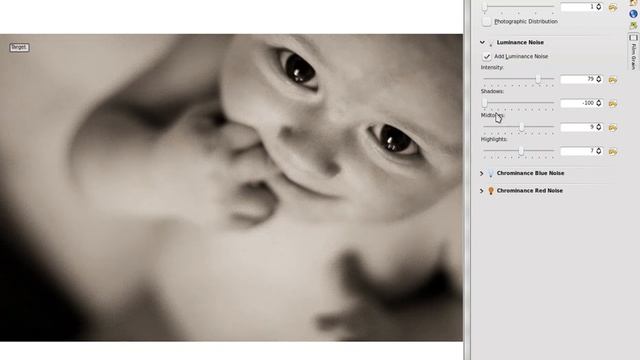Open the Film Grain side tab
Screen dimensions: 640x360
(x=633, y=52)
